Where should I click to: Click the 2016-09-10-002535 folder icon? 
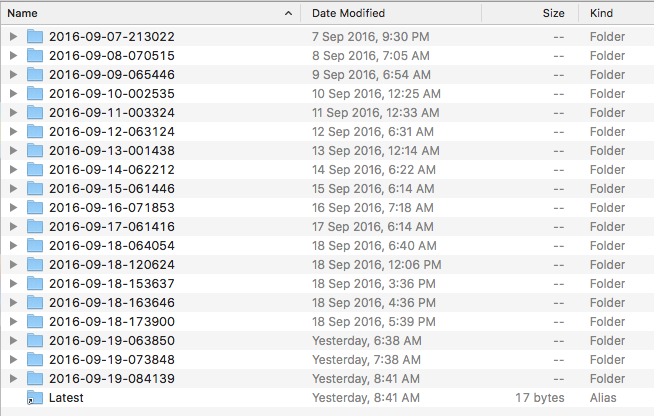(35, 94)
